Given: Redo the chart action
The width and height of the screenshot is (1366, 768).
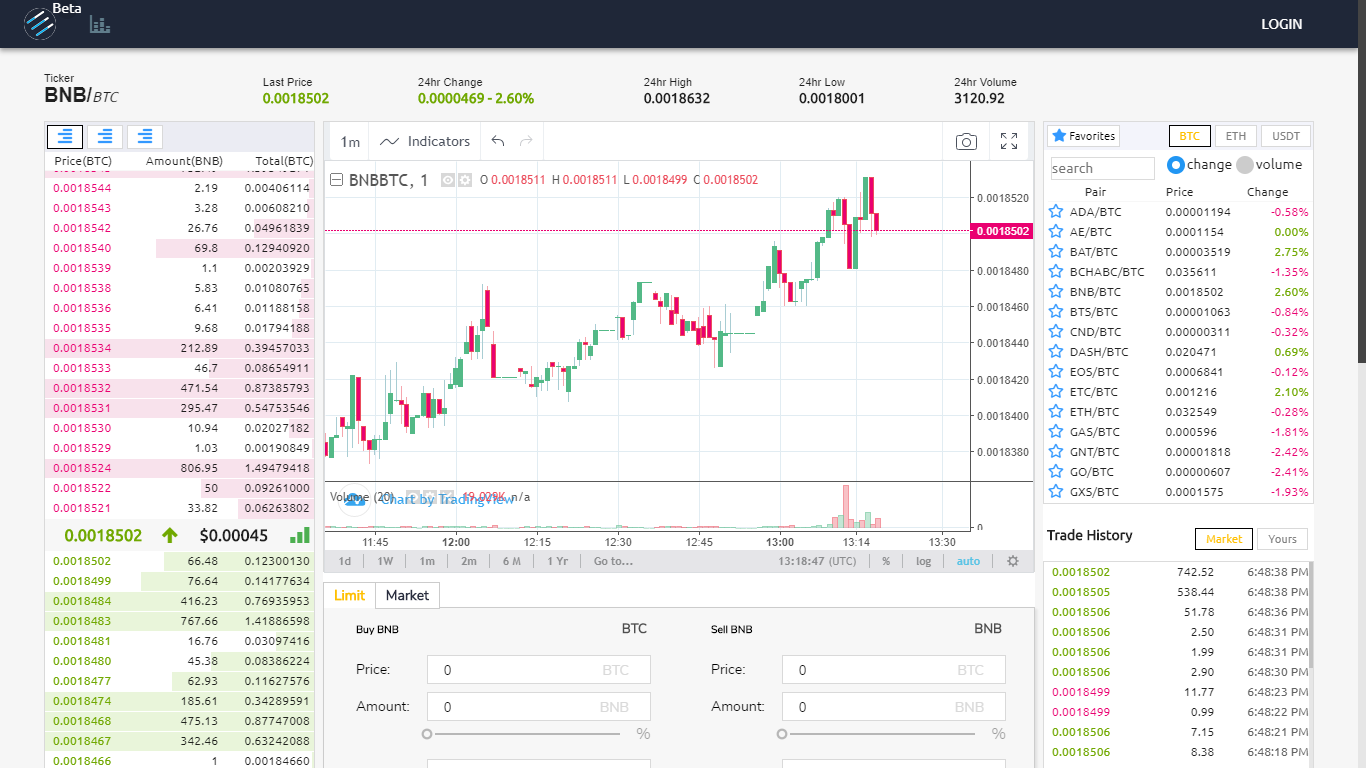Looking at the screenshot, I should 526,142.
